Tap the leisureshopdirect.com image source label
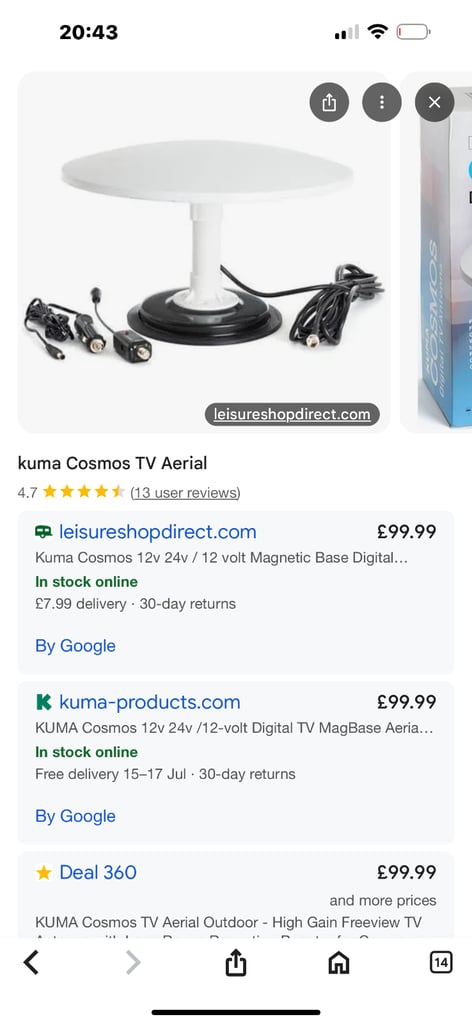472x1024 pixels. (x=292, y=414)
